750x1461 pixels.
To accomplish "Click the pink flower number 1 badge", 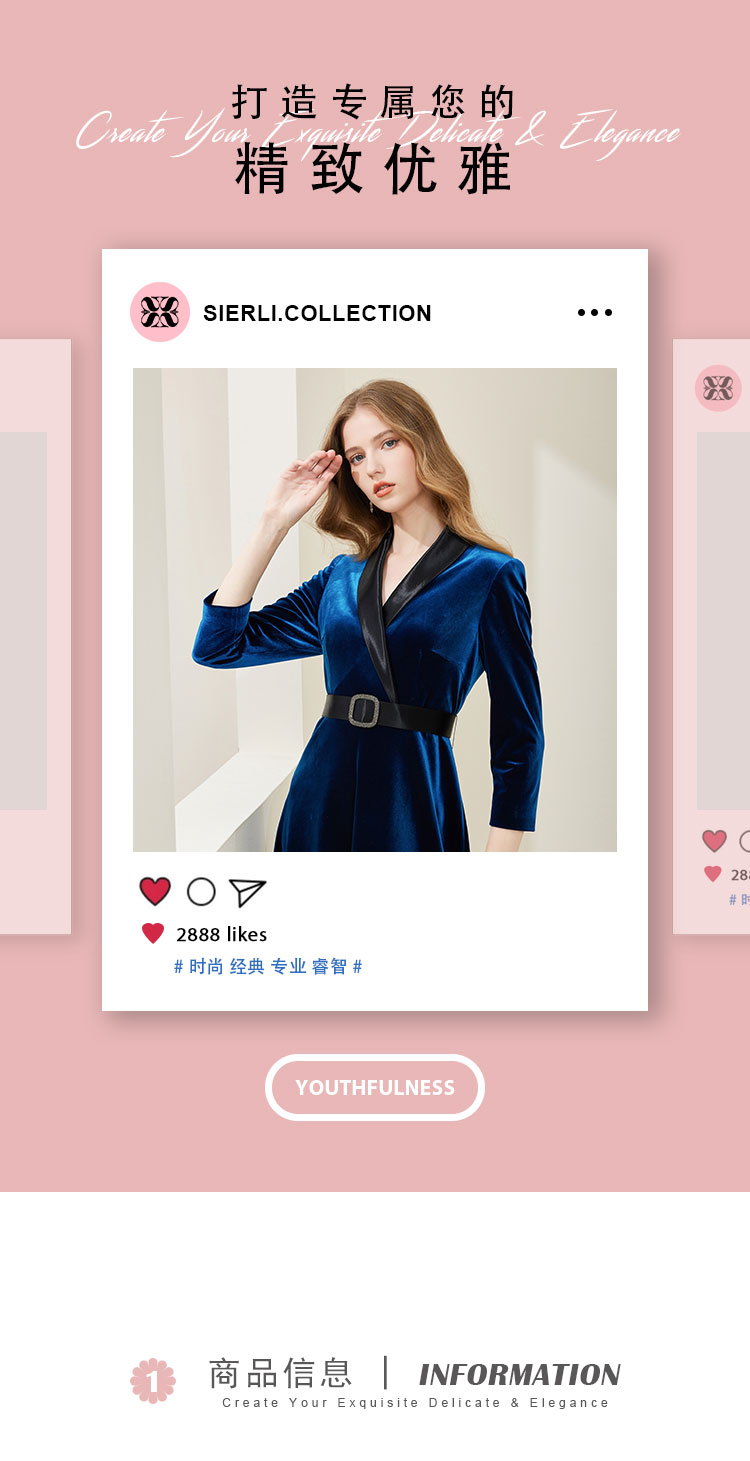I will coord(153,1380).
